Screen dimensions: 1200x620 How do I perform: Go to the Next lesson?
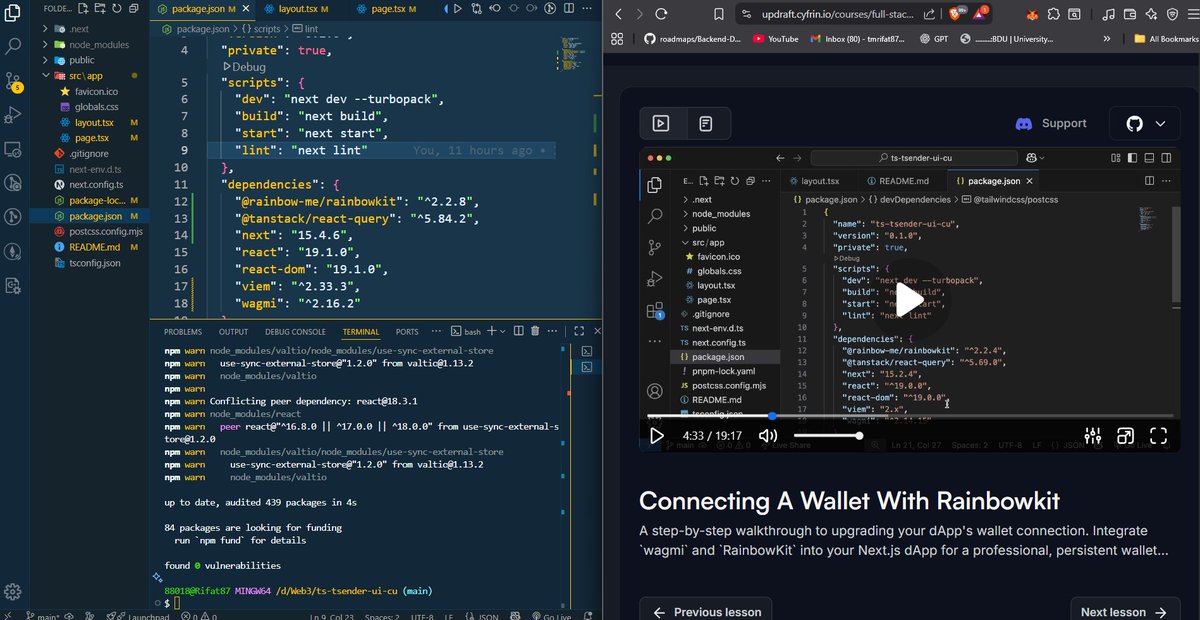(1125, 611)
